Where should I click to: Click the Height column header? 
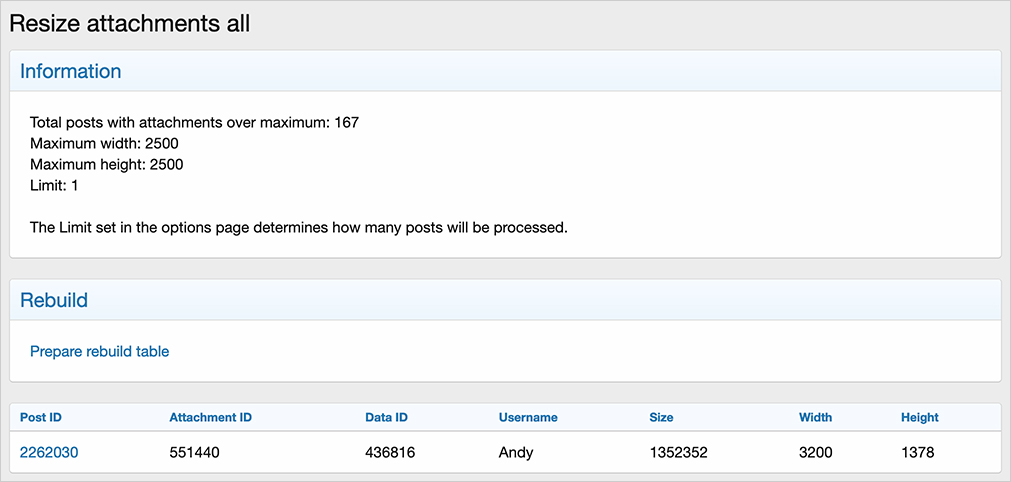click(920, 417)
